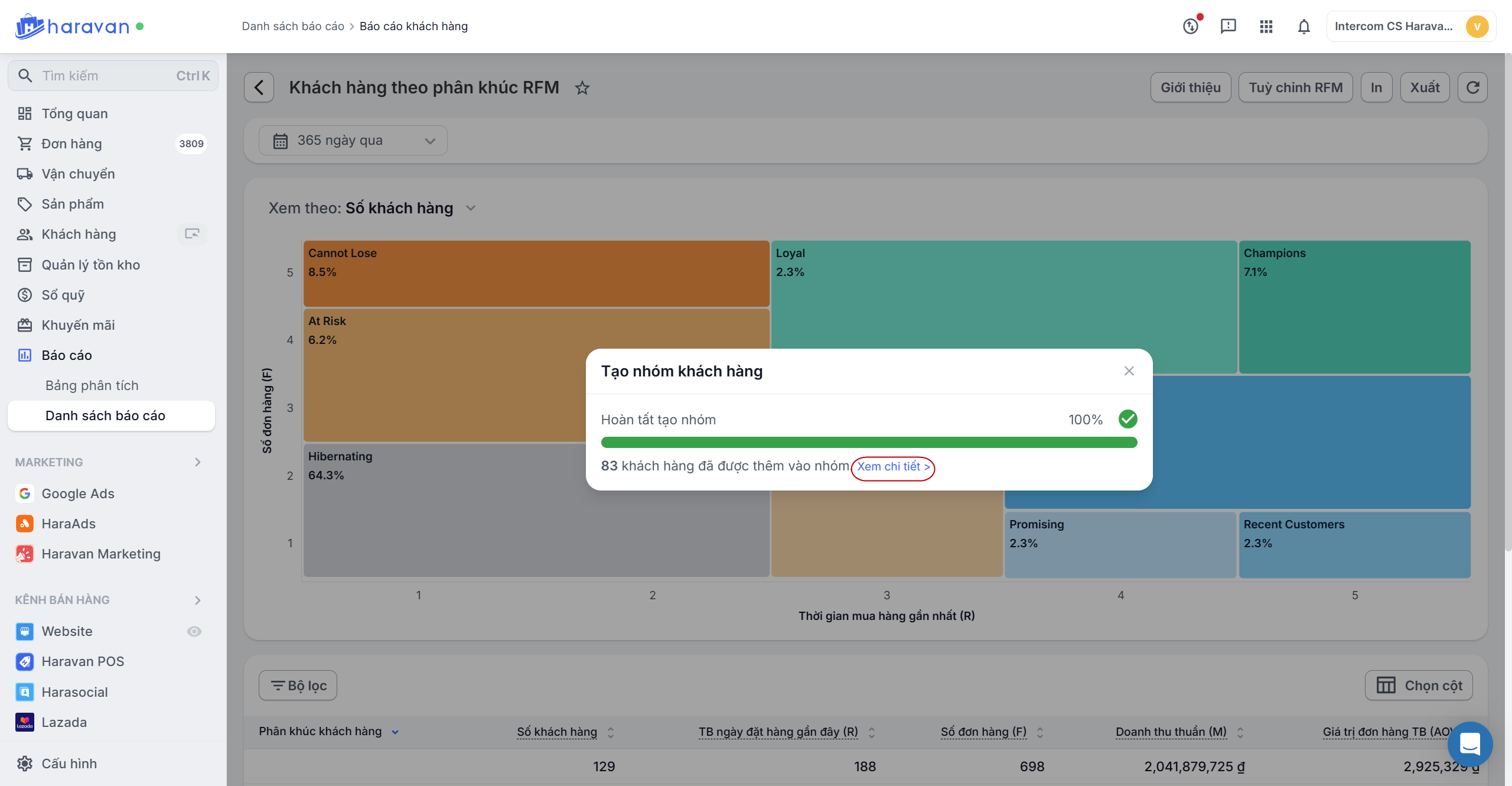1512x786 pixels.
Task: Click the refresh icon next to Xuất
Action: [1472, 87]
